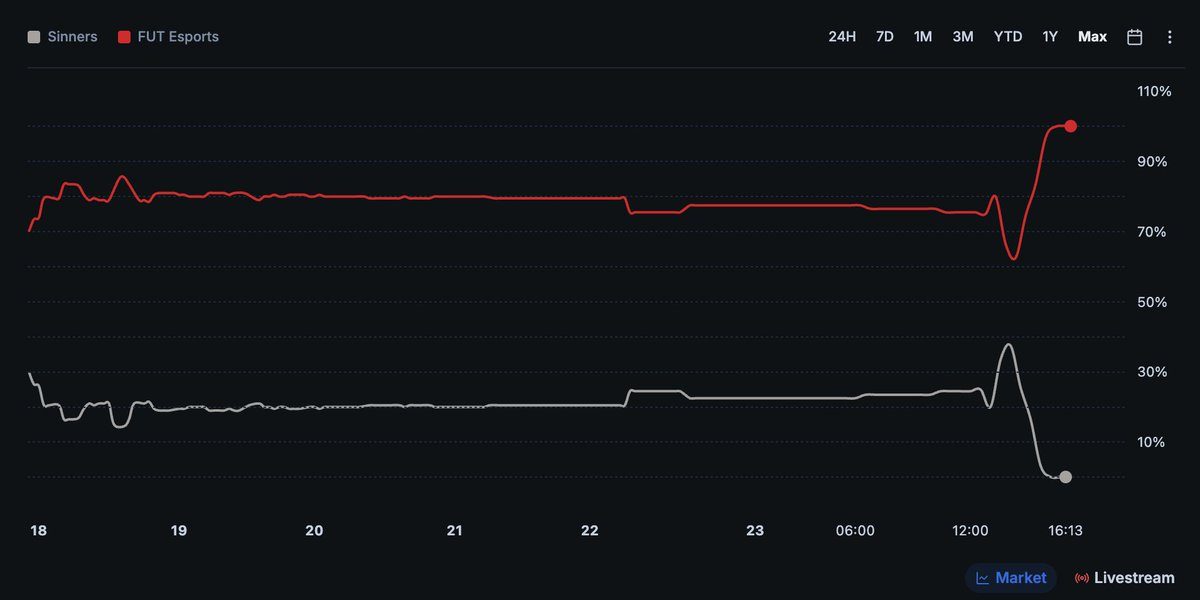1200x600 pixels.
Task: Click the 19 date axis label
Action: tap(179, 531)
